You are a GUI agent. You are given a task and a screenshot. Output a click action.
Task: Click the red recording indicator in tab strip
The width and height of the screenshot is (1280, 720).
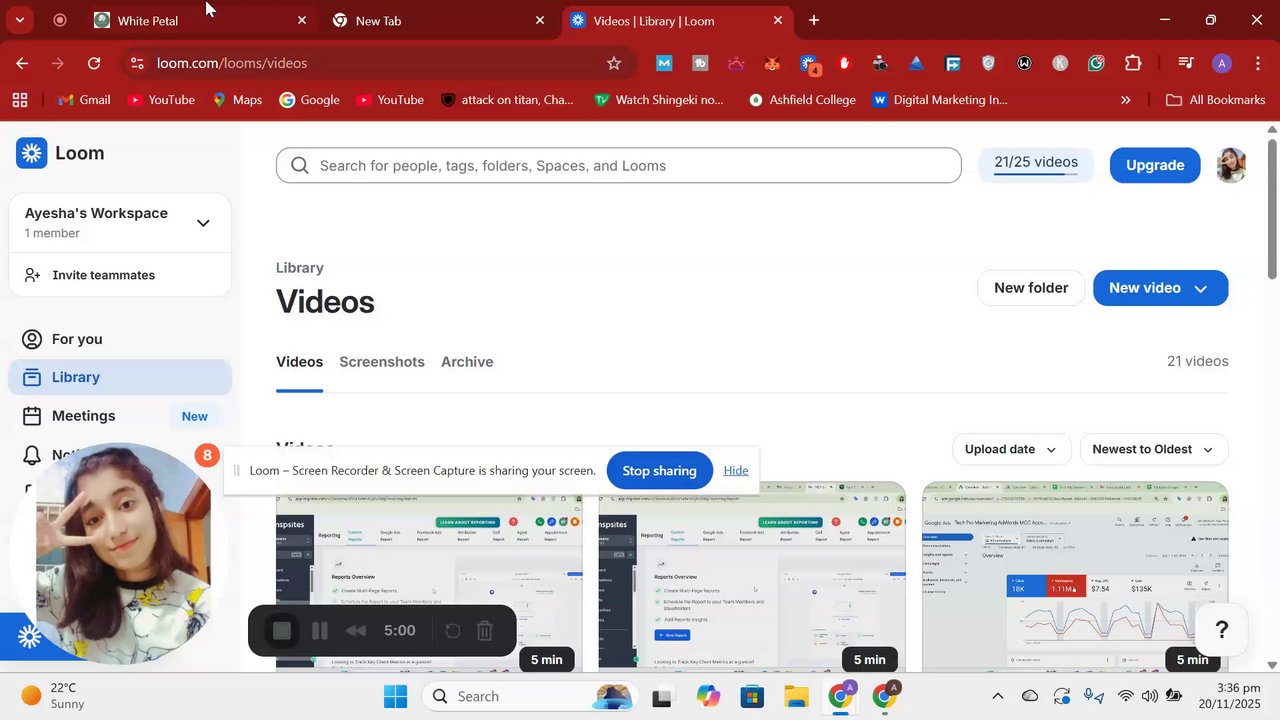click(60, 20)
